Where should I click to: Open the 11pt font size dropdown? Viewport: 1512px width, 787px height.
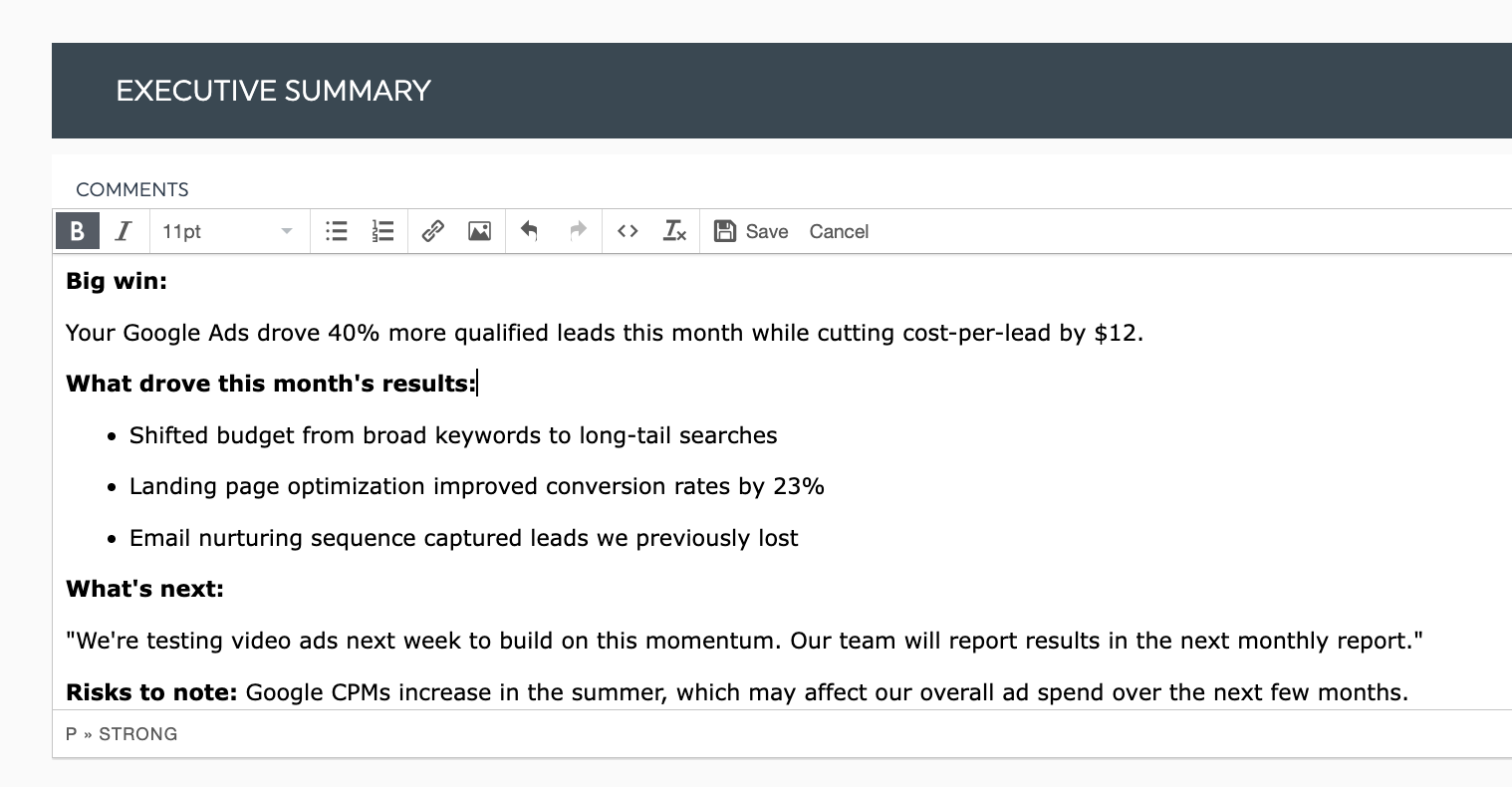pyautogui.click(x=227, y=231)
